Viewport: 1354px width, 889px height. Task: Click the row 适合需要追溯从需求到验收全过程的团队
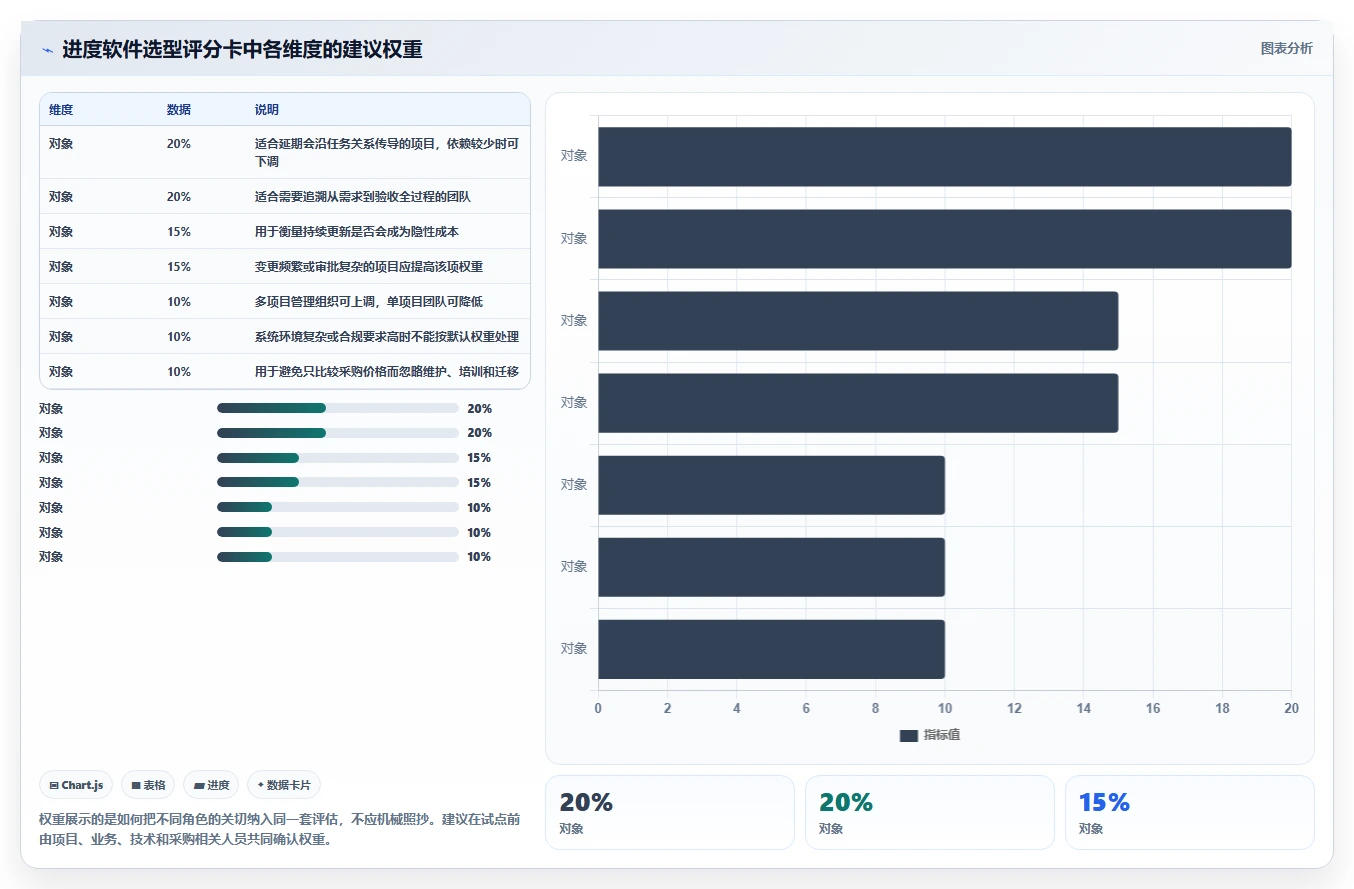pyautogui.click(x=285, y=196)
